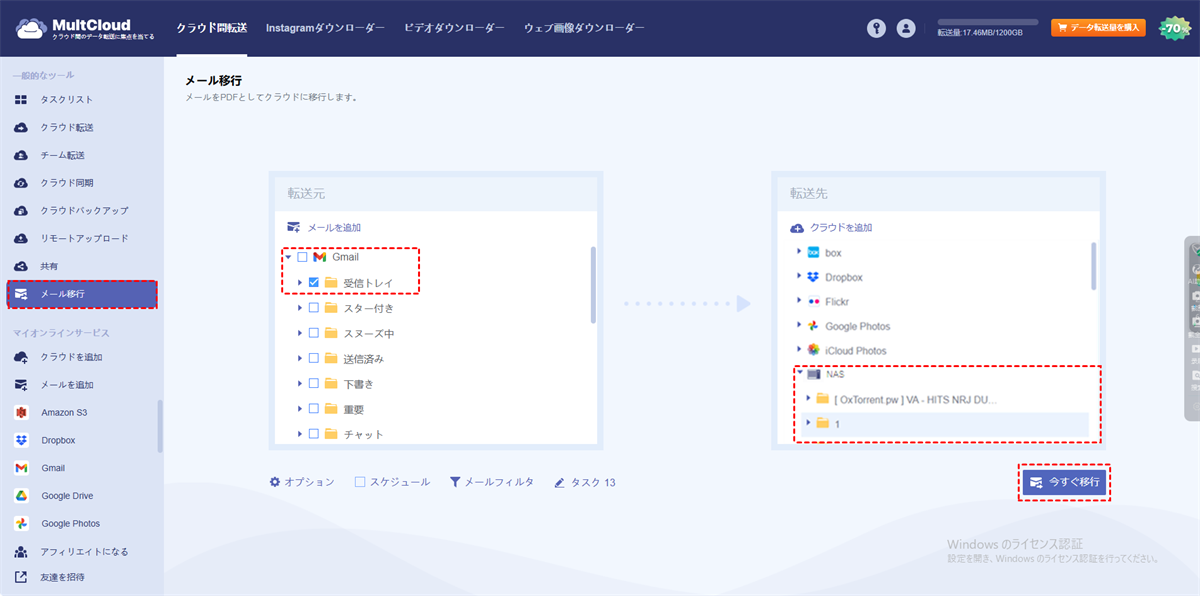Expand the 送信済み folder arrow

click(300, 358)
